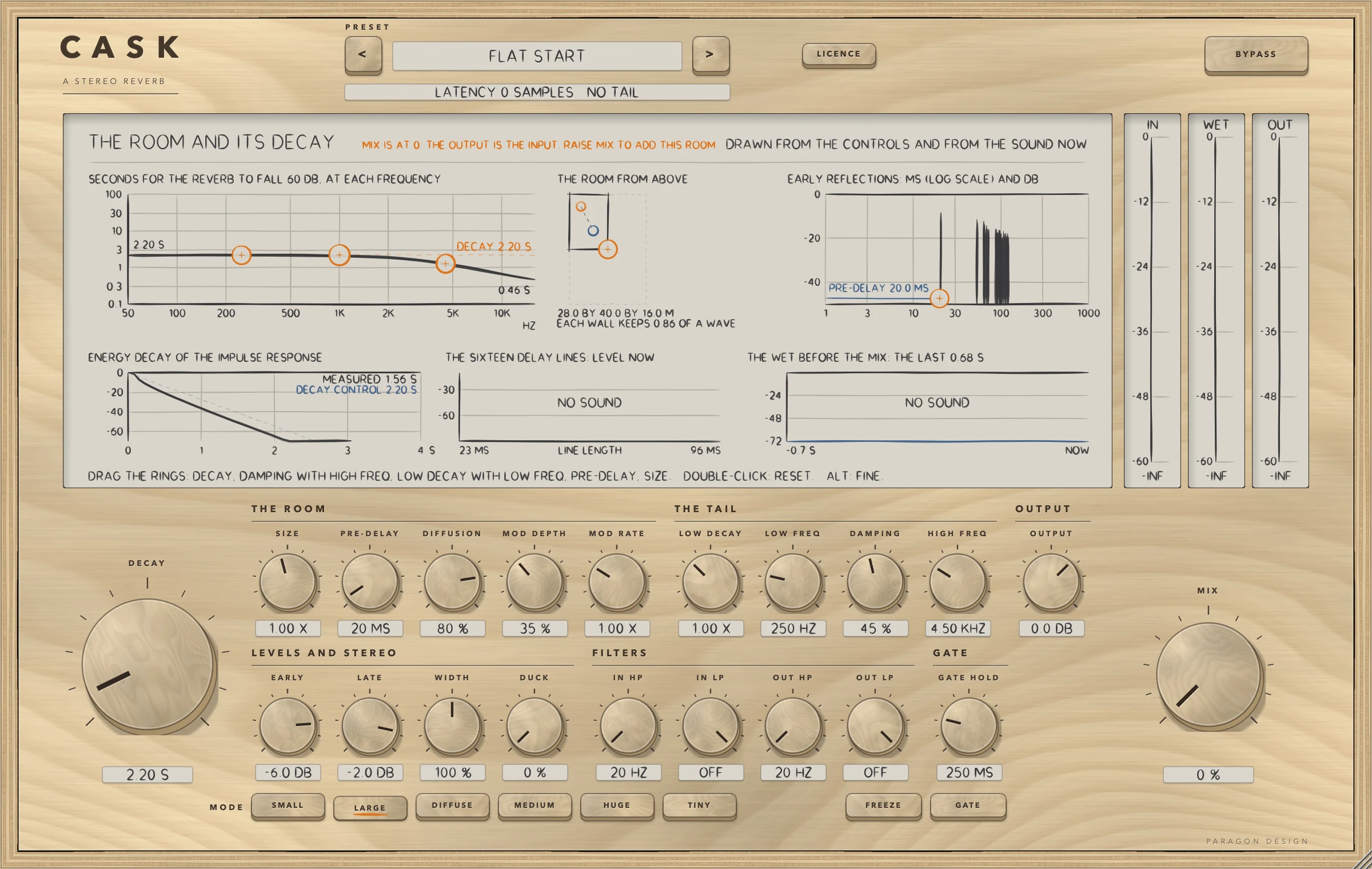Click the EARLY level knob
Viewport: 1372px width, 869px height.
click(288, 726)
